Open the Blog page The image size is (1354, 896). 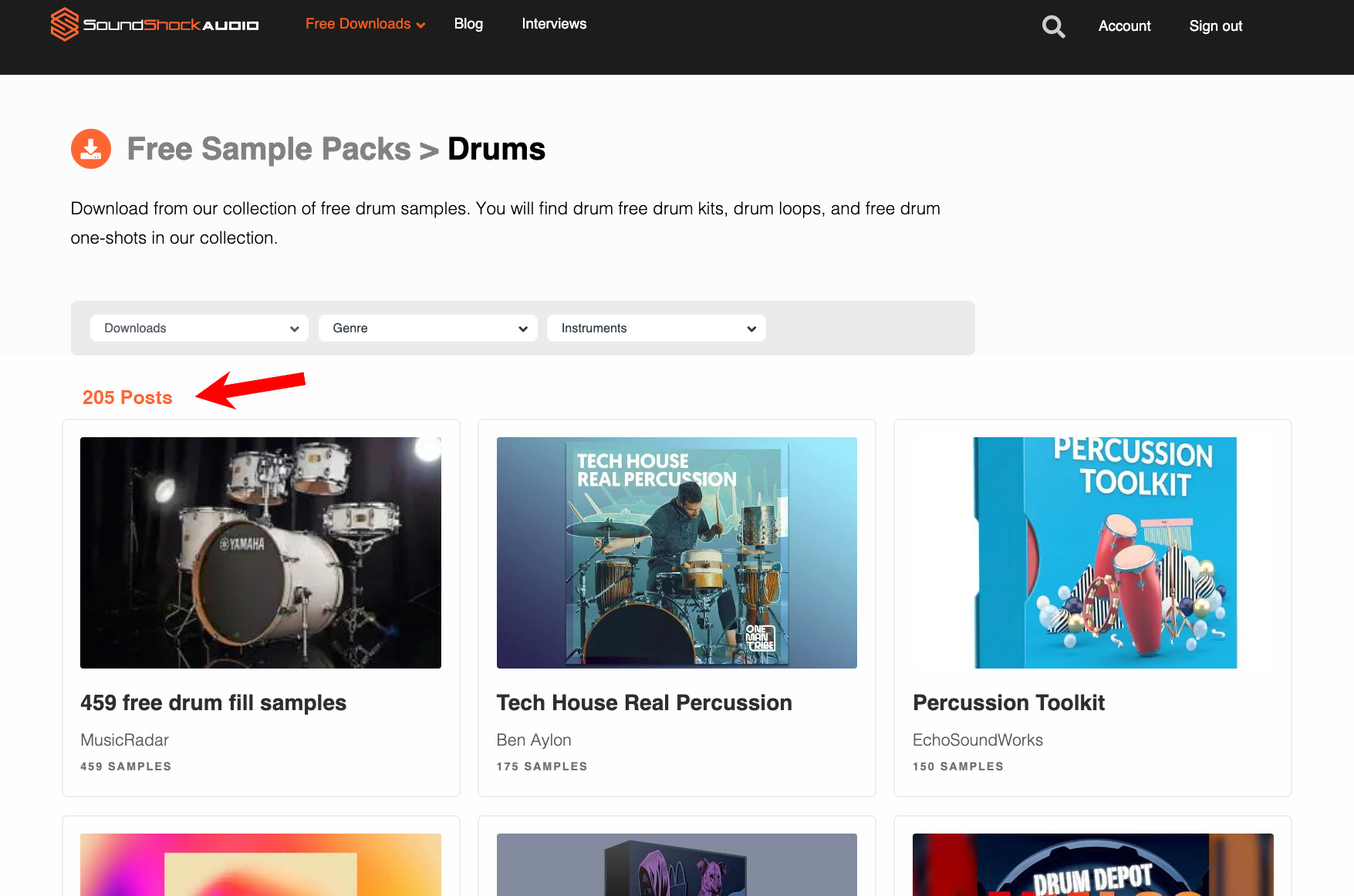click(468, 24)
